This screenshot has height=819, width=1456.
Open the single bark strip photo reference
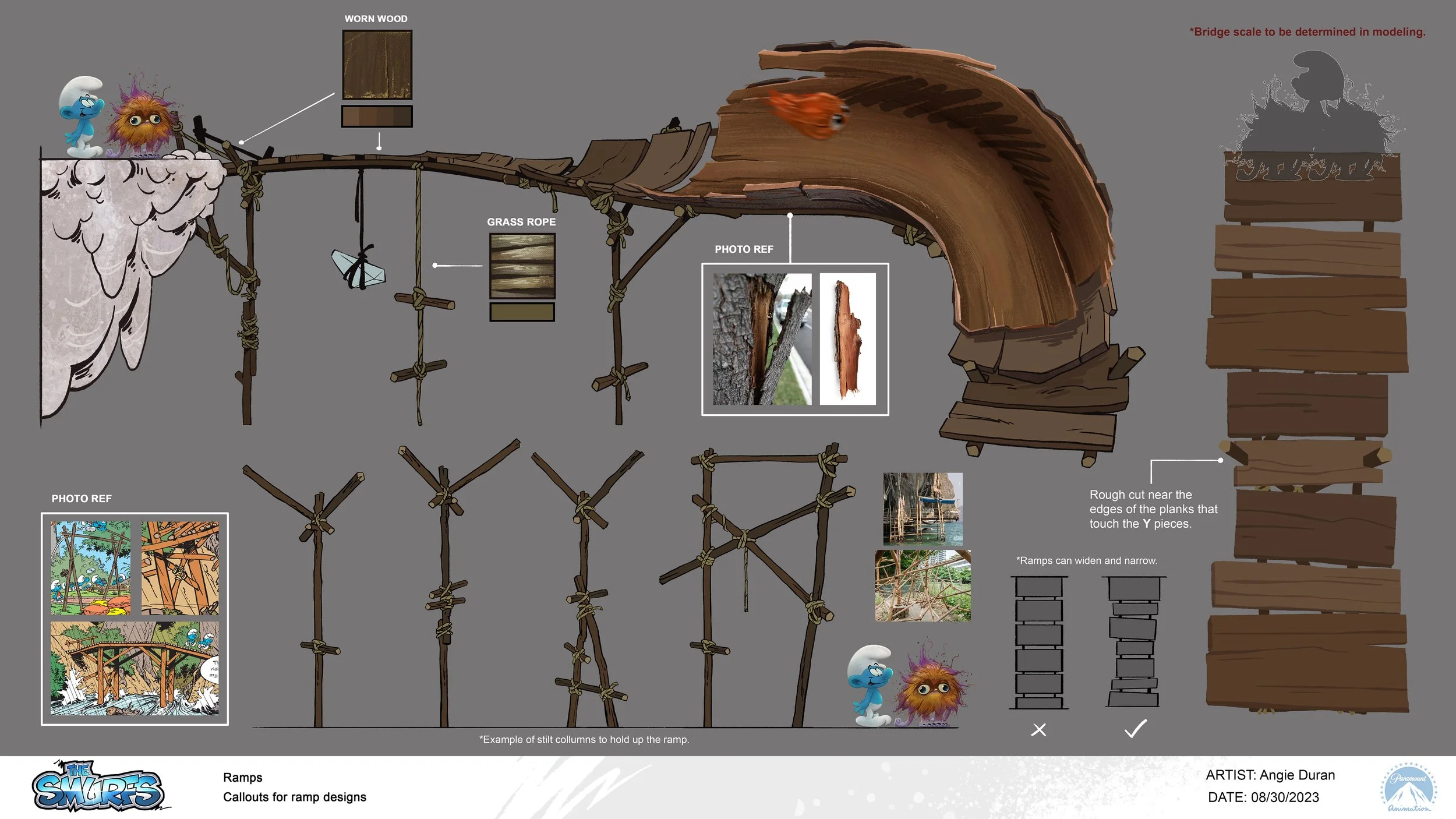847,339
